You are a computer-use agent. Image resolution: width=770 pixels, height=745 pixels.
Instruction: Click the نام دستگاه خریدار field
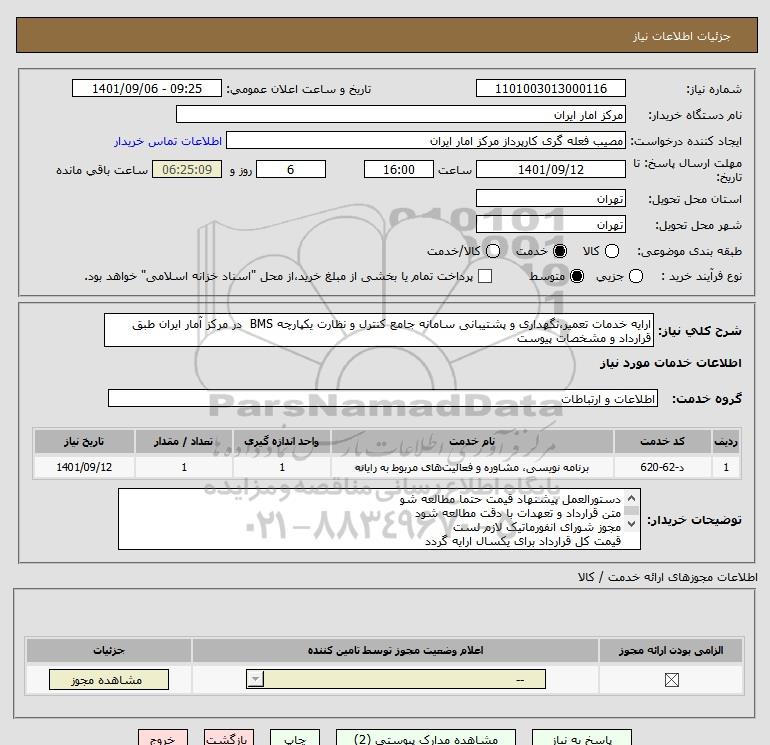point(401,114)
